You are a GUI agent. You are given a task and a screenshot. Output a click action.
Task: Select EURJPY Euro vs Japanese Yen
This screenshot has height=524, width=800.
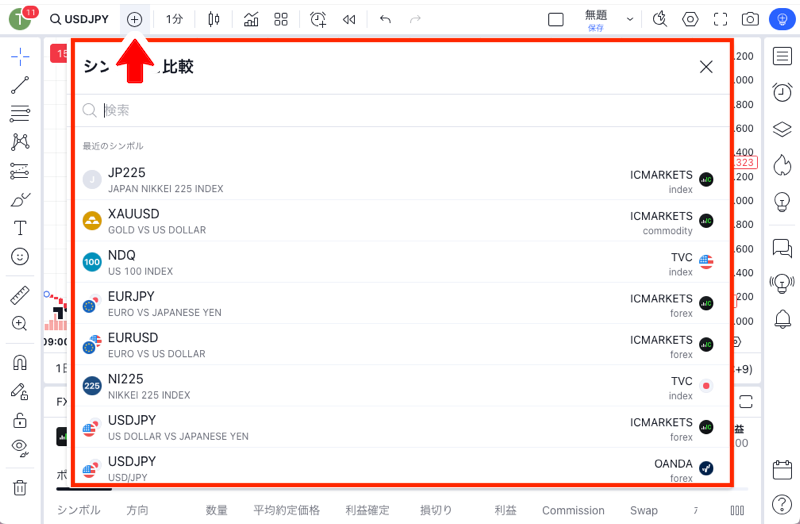(x=402, y=304)
